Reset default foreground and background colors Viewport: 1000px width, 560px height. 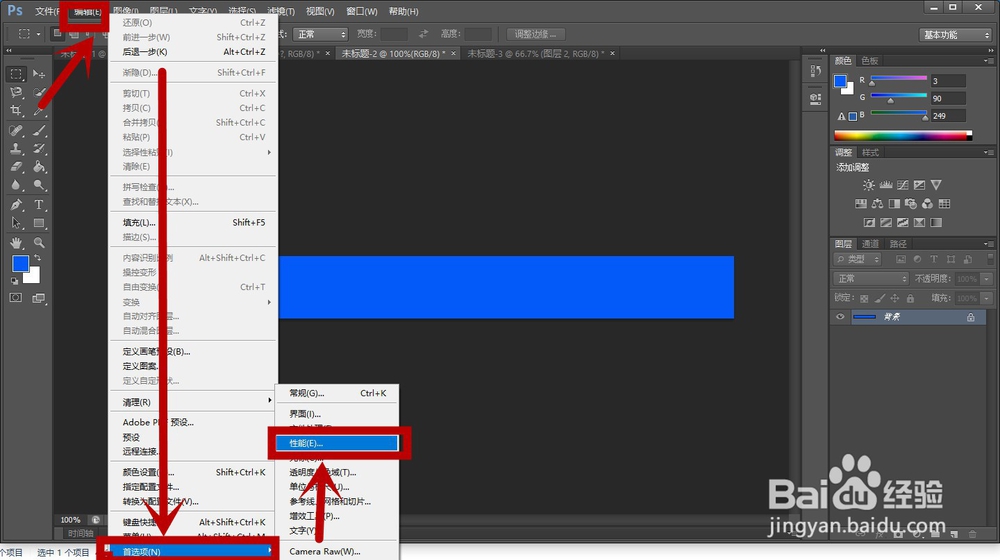tap(14, 281)
